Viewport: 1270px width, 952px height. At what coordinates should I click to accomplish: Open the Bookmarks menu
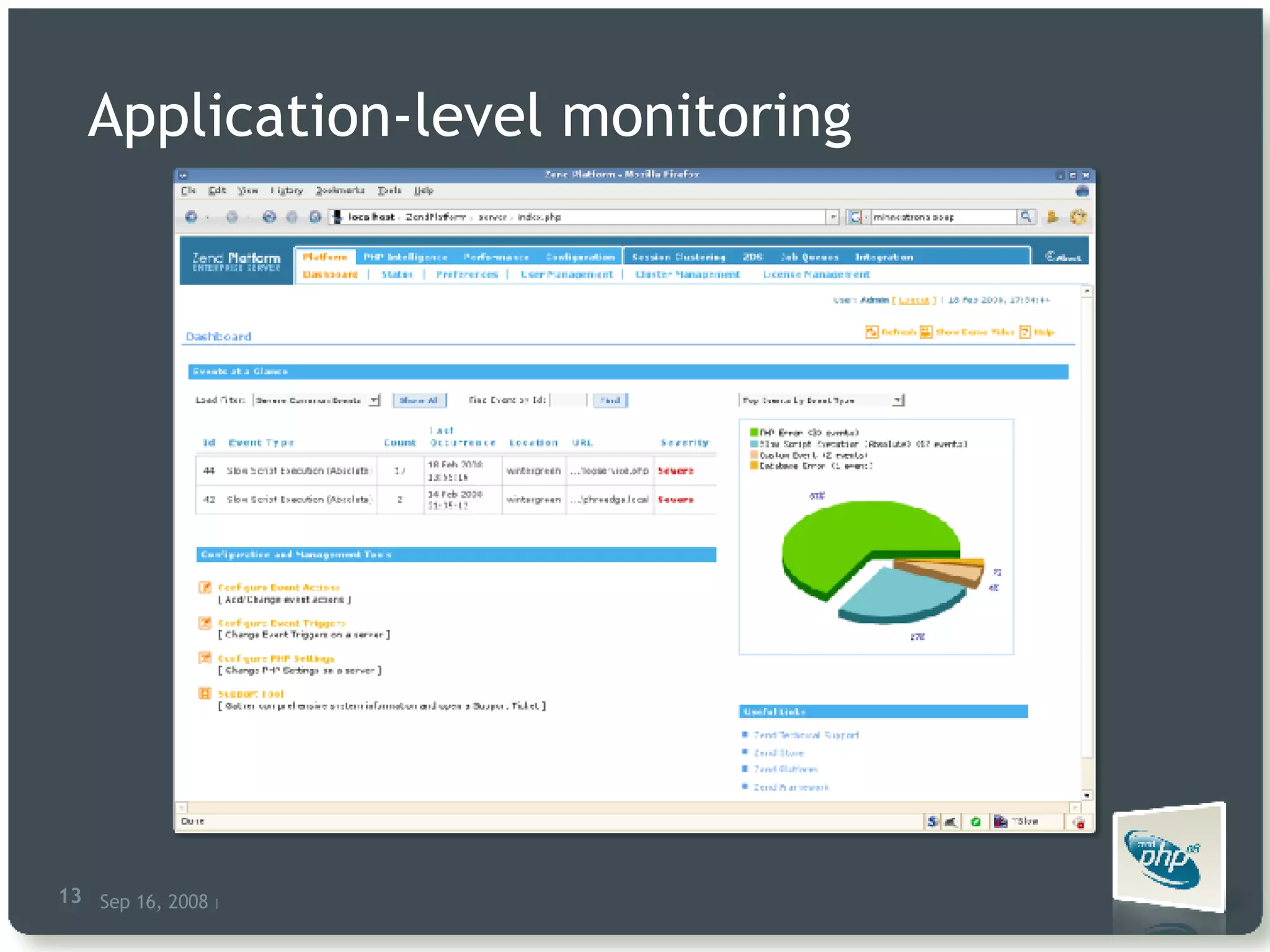[x=340, y=190]
